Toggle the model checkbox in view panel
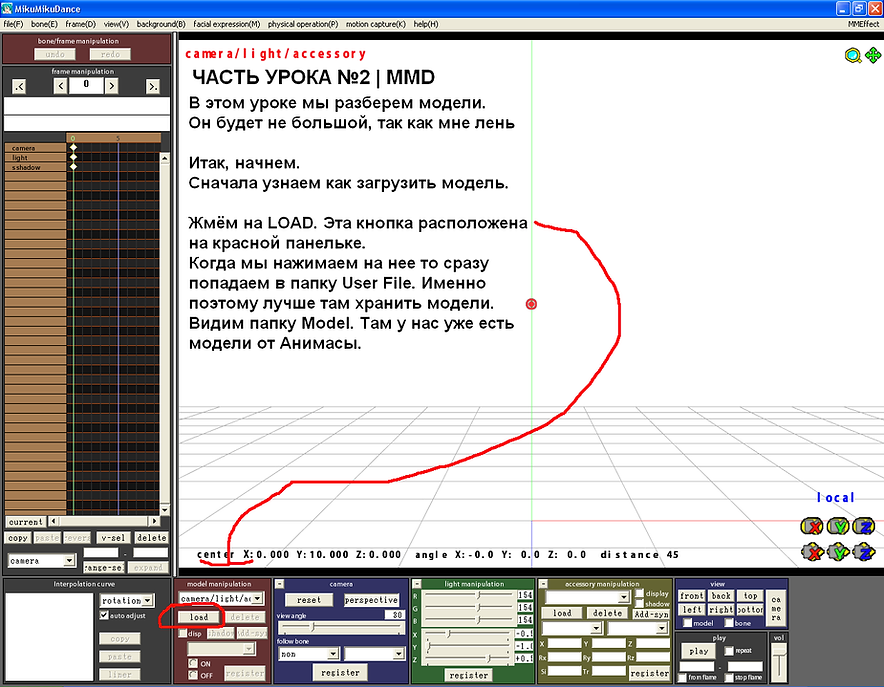The image size is (884, 687). point(688,623)
